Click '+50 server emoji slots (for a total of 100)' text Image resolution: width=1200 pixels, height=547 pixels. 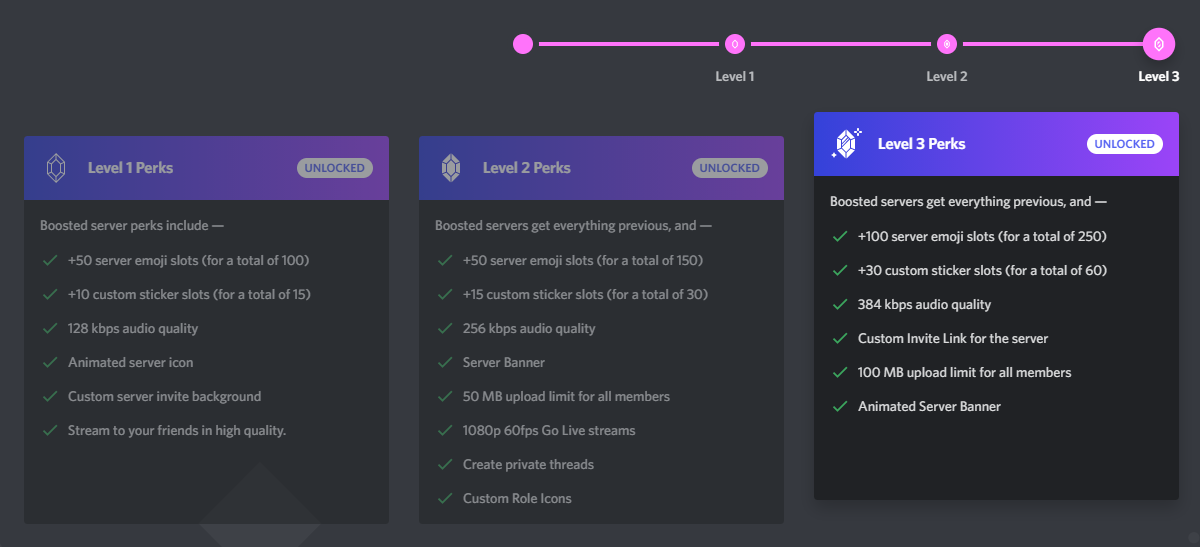tap(189, 260)
